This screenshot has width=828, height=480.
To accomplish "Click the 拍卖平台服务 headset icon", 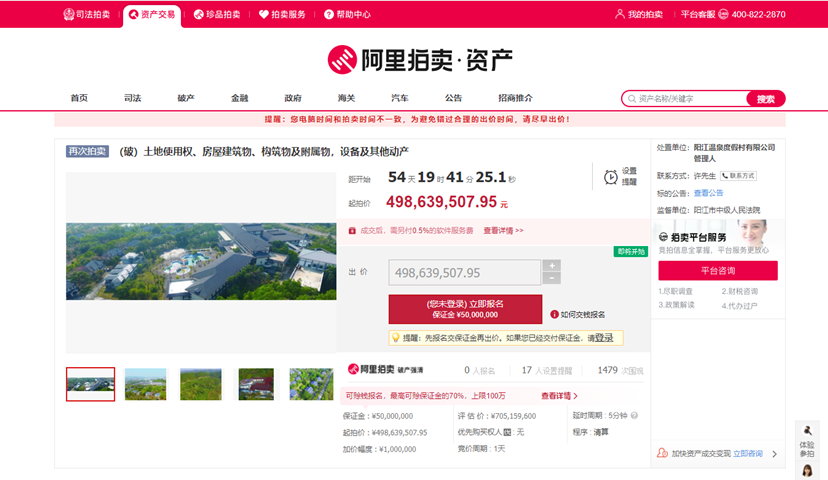I will (x=663, y=237).
